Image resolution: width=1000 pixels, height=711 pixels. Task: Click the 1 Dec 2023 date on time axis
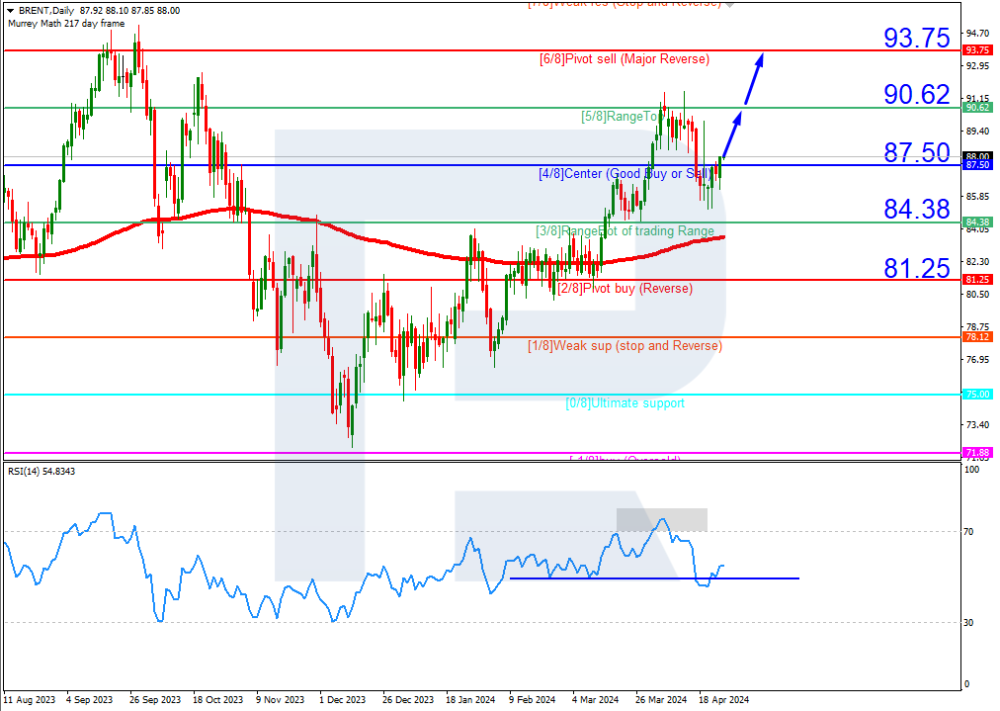point(342,700)
